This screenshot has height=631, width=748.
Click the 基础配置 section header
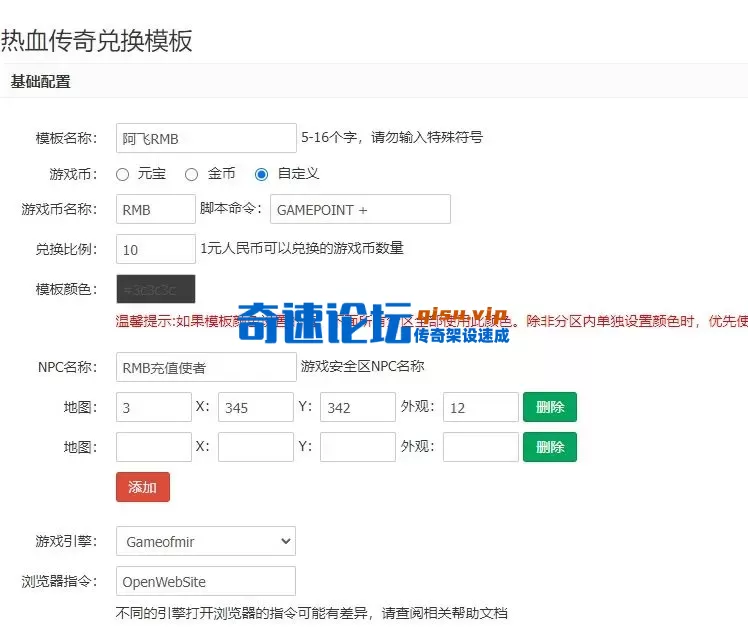[x=41, y=82]
